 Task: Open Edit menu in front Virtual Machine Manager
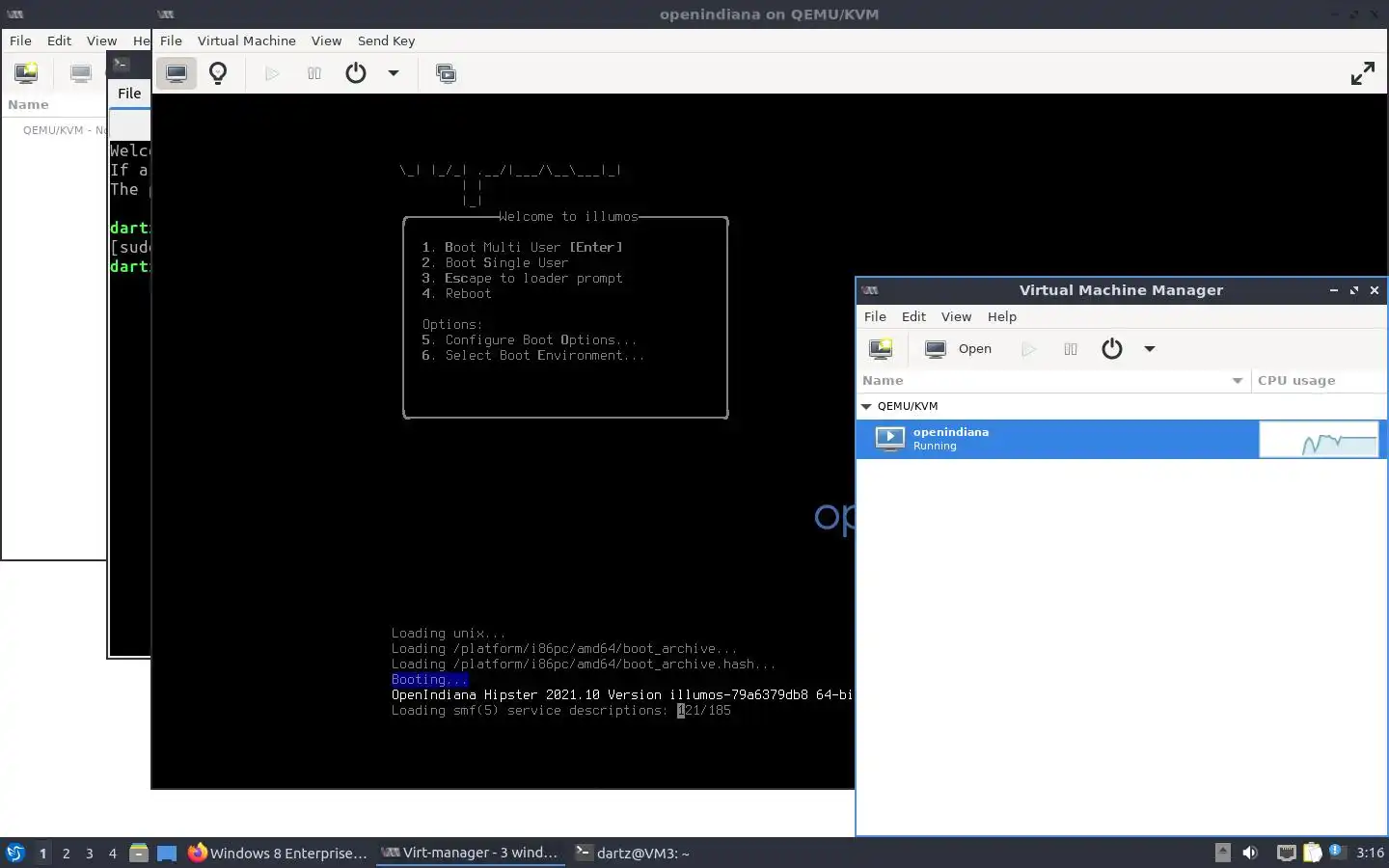913,316
